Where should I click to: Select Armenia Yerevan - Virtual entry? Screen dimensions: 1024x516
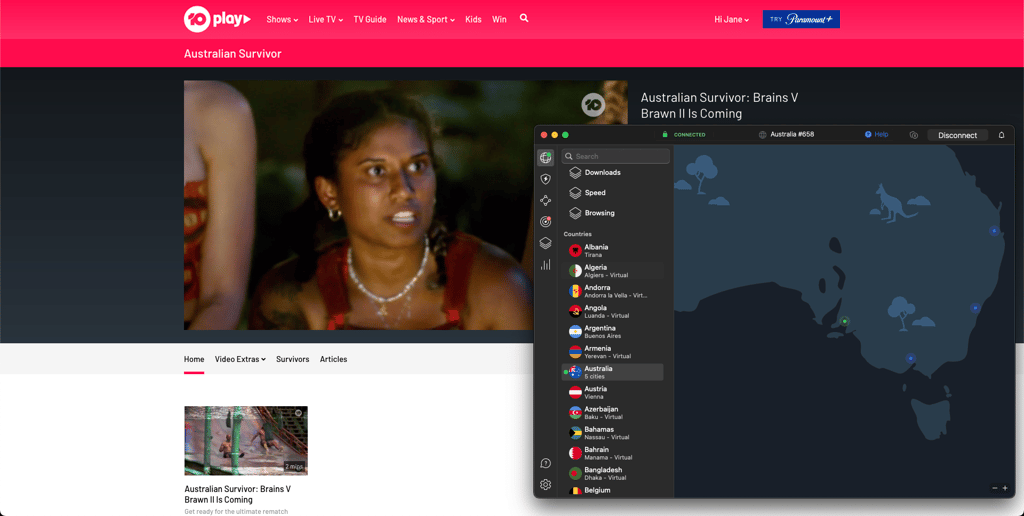point(613,352)
